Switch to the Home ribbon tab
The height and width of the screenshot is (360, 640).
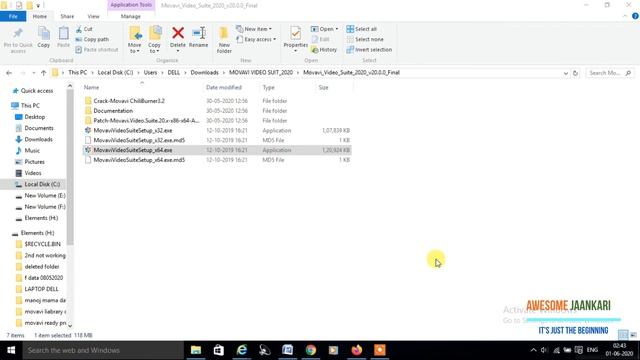40,16
